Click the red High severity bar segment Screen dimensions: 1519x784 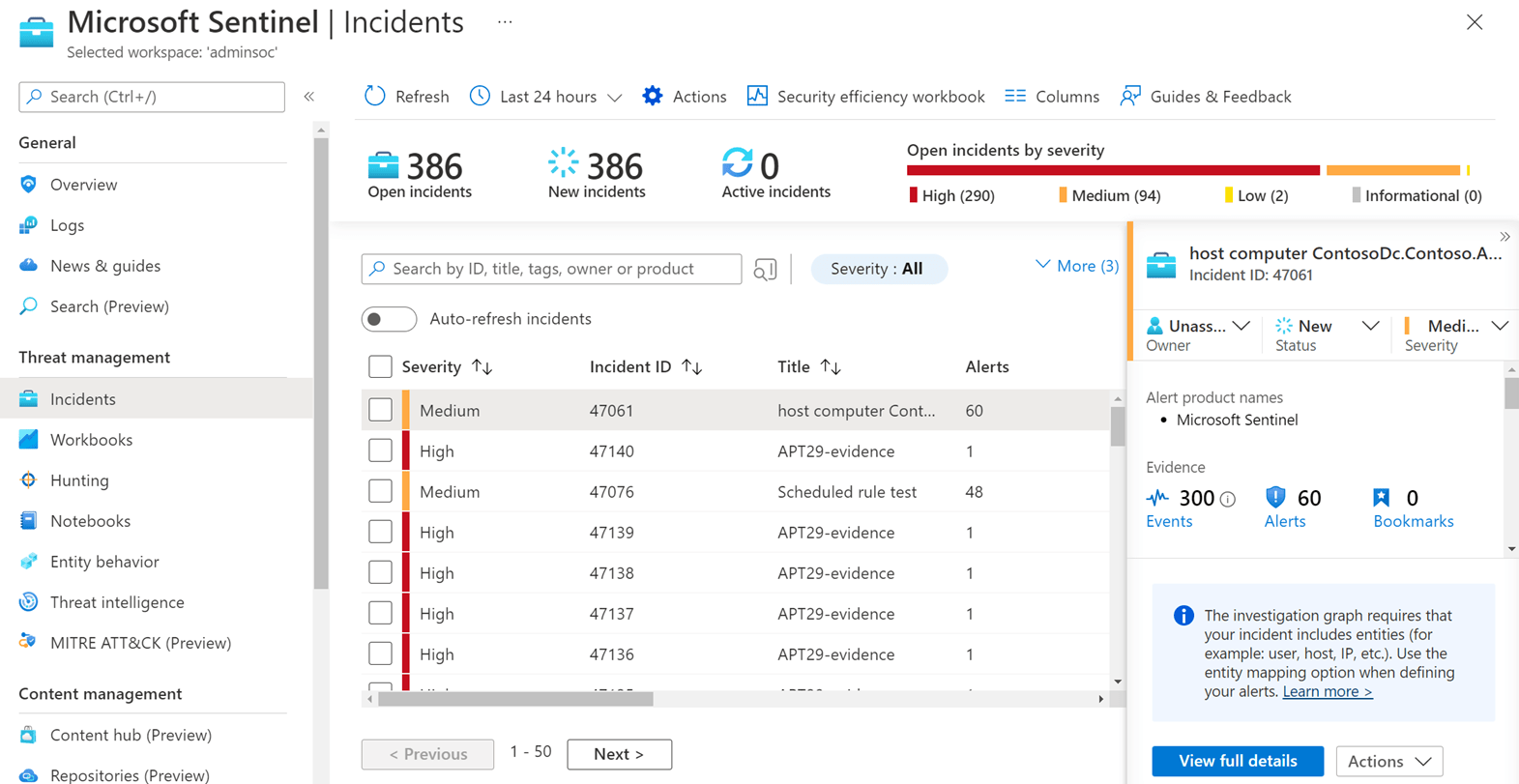[1113, 170]
